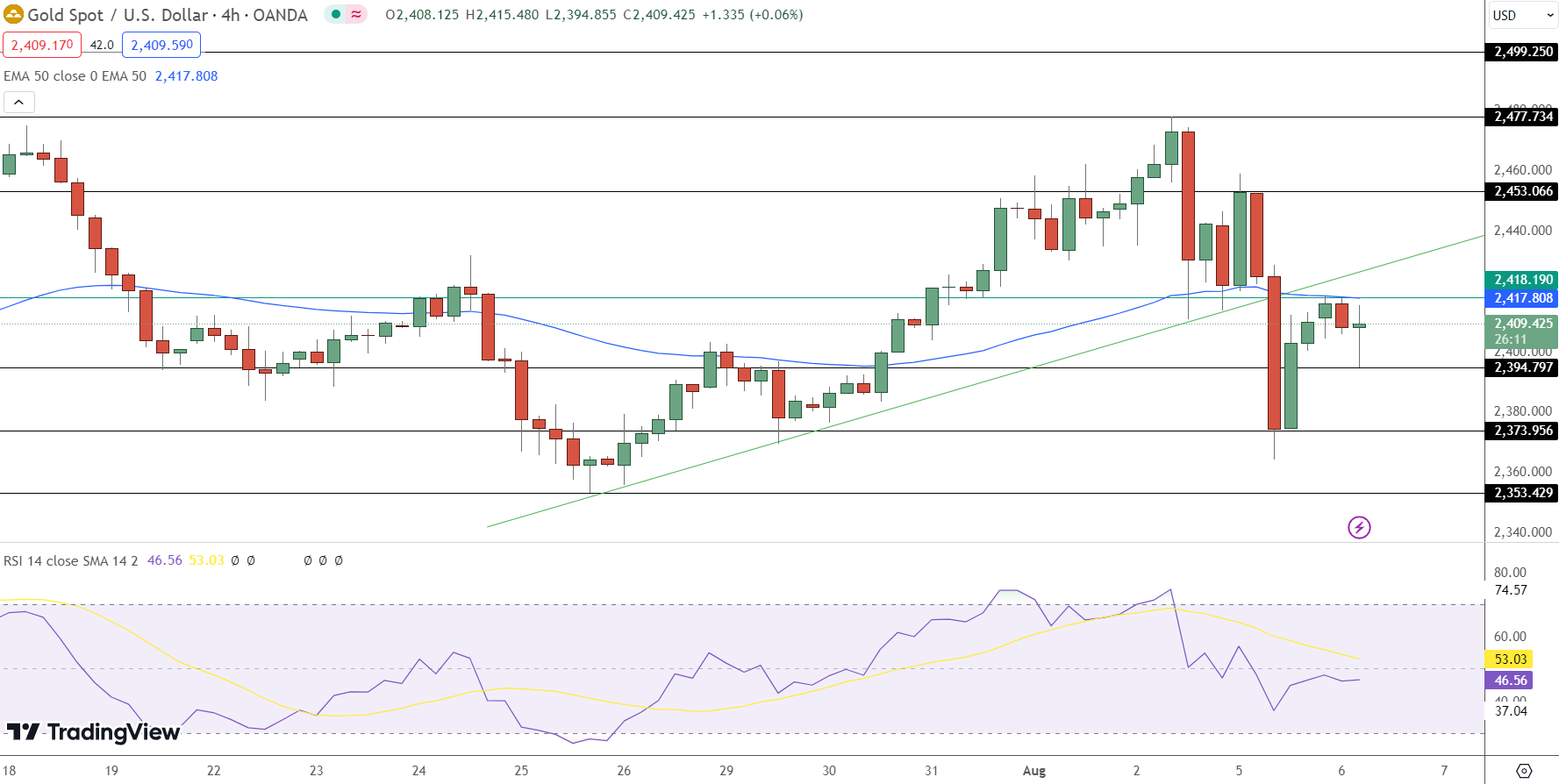Viewport: 1559px width, 784px height.
Task: Click the 2,353.429 support level label
Action: click(x=1523, y=493)
